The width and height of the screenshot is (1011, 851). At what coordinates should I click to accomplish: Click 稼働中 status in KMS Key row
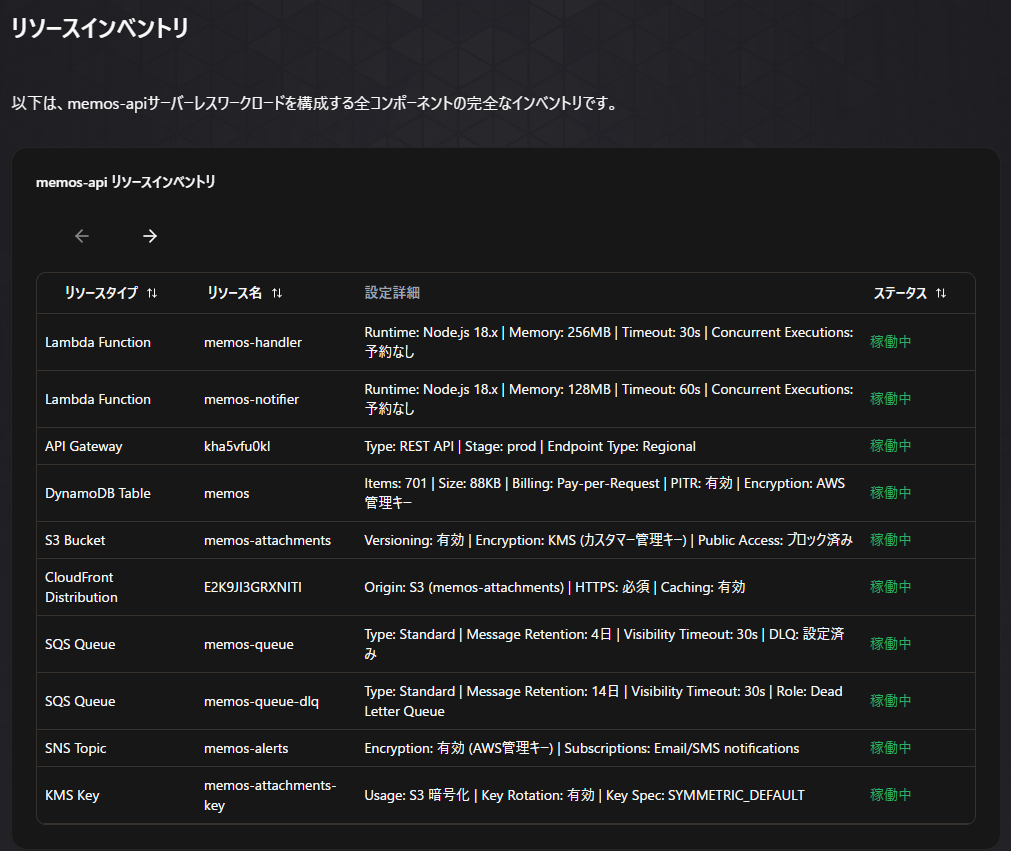tap(890, 794)
